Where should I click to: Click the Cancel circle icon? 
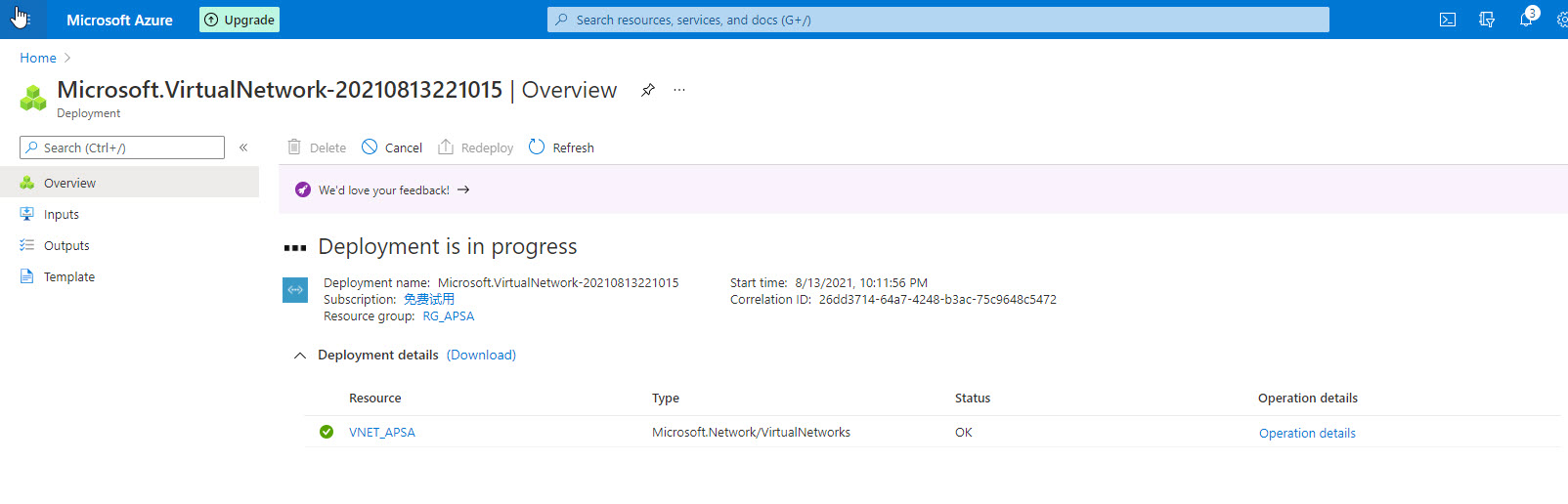point(370,147)
